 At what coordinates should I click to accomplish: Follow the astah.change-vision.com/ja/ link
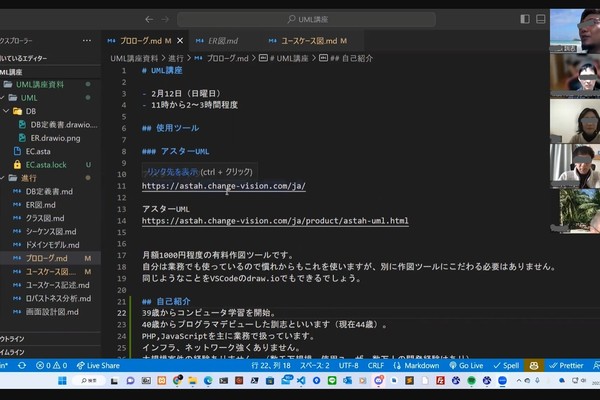pos(223,186)
